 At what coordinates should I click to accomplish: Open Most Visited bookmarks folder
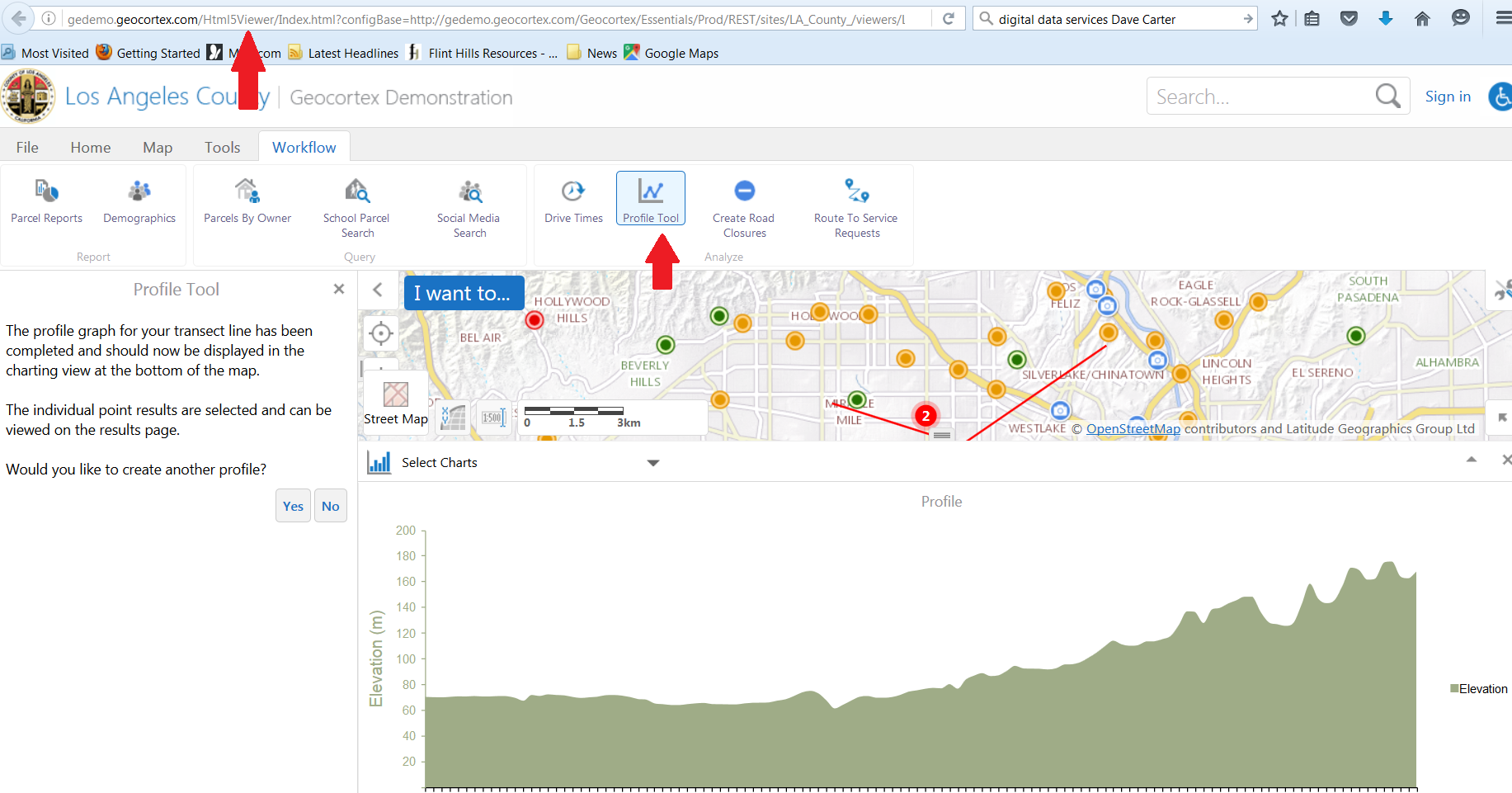(45, 53)
